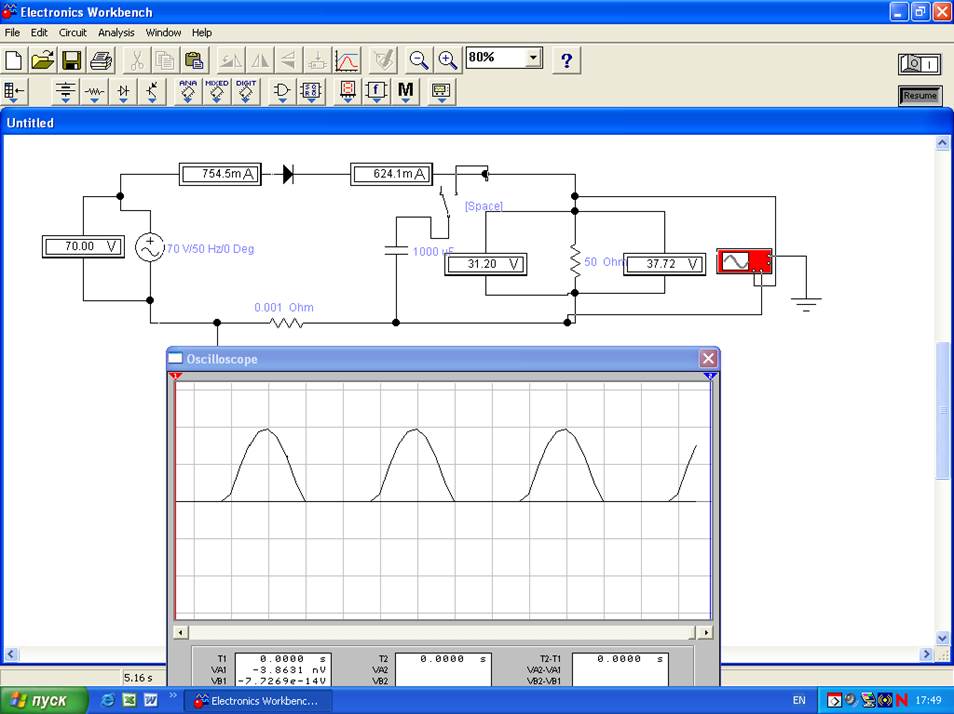Open the Analysis menu
This screenshot has height=714, width=954.
pos(116,32)
